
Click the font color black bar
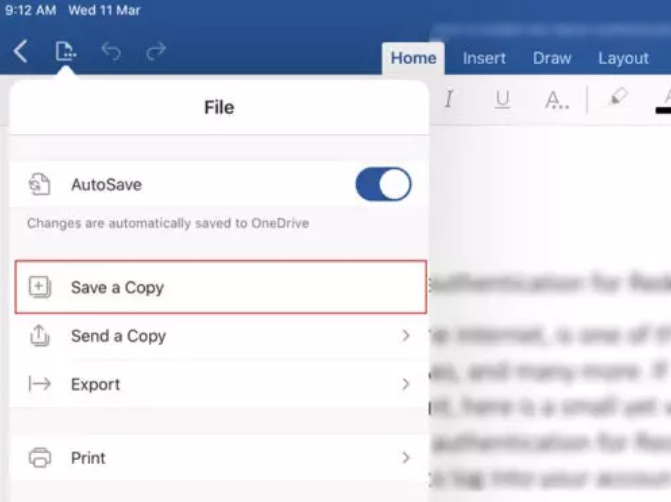(x=663, y=111)
